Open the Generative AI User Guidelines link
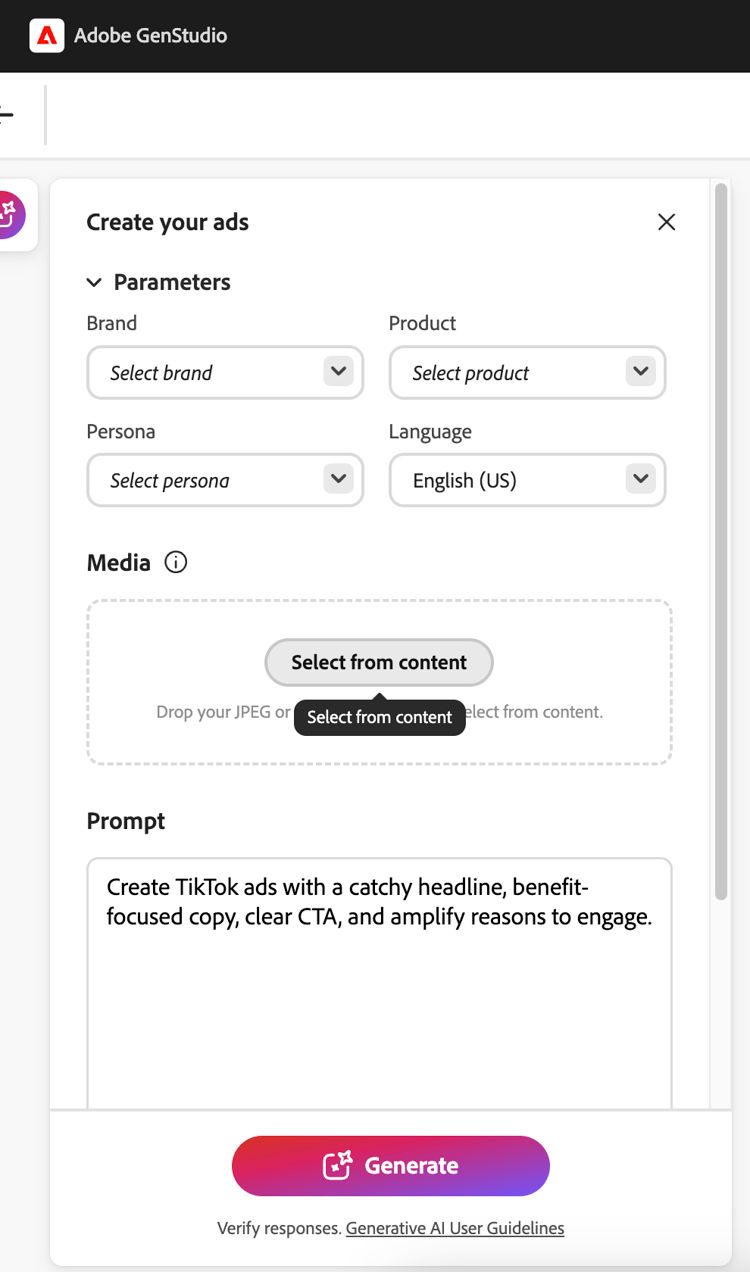 pos(455,1228)
